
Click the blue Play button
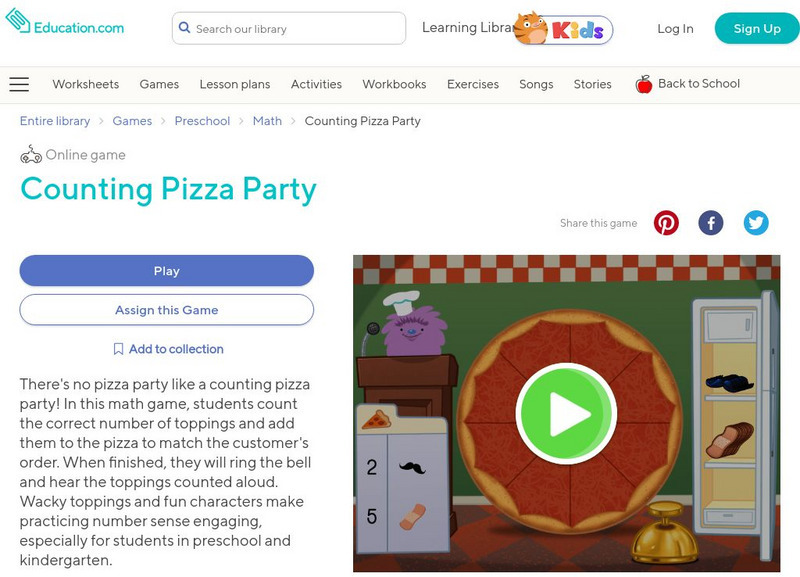click(x=167, y=271)
